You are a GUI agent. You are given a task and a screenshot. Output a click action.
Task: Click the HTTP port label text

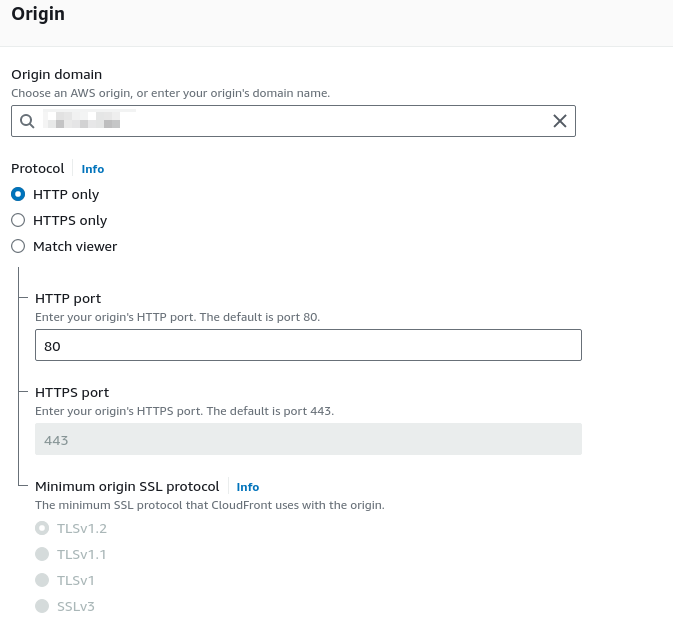tap(68, 298)
